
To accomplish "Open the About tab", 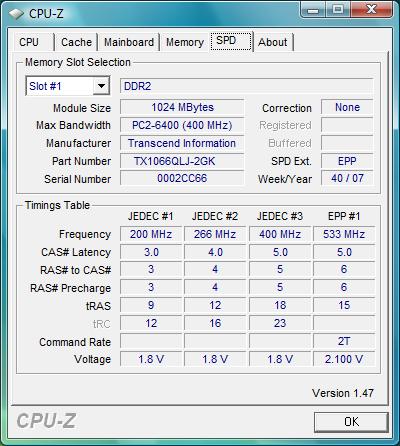I will click(273, 42).
